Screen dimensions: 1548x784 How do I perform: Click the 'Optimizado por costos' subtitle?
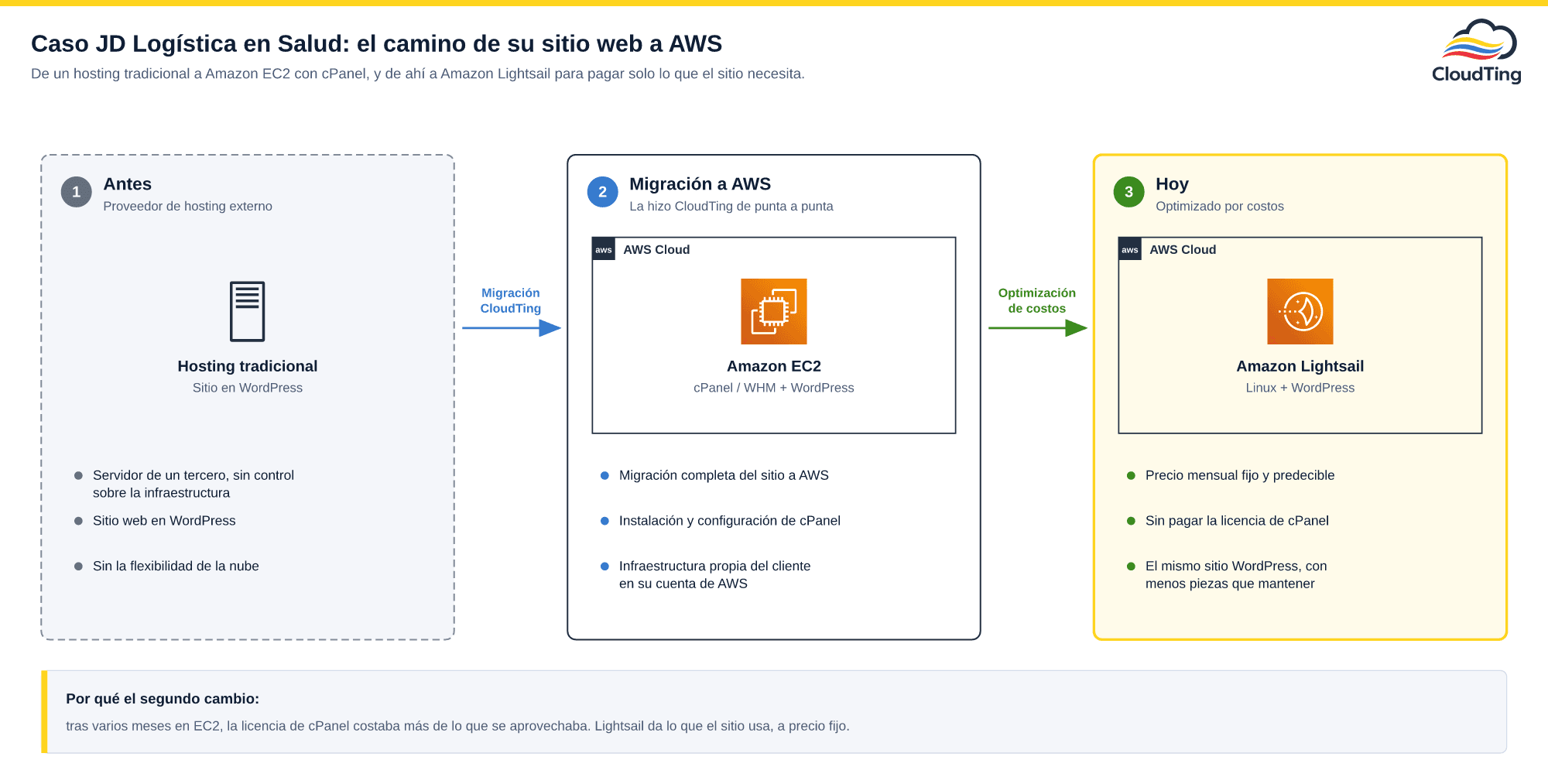click(x=1220, y=206)
